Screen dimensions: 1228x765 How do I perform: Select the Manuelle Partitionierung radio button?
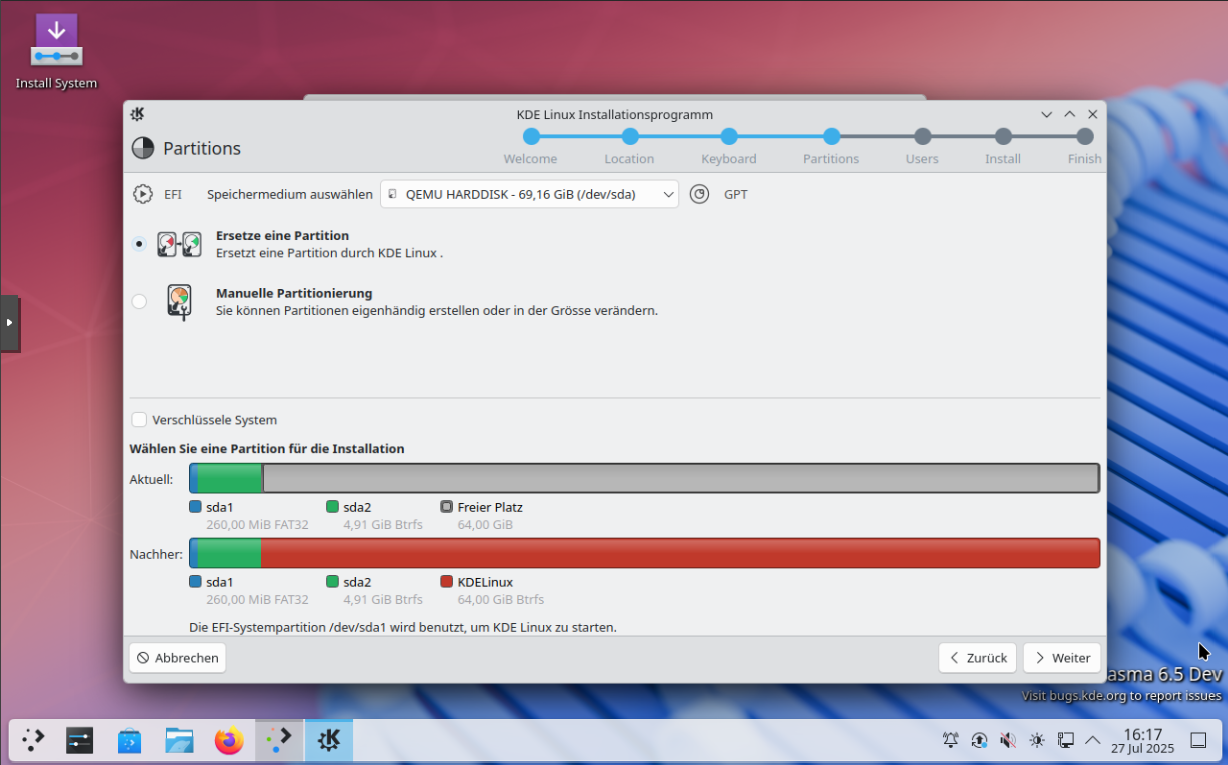[139, 301]
